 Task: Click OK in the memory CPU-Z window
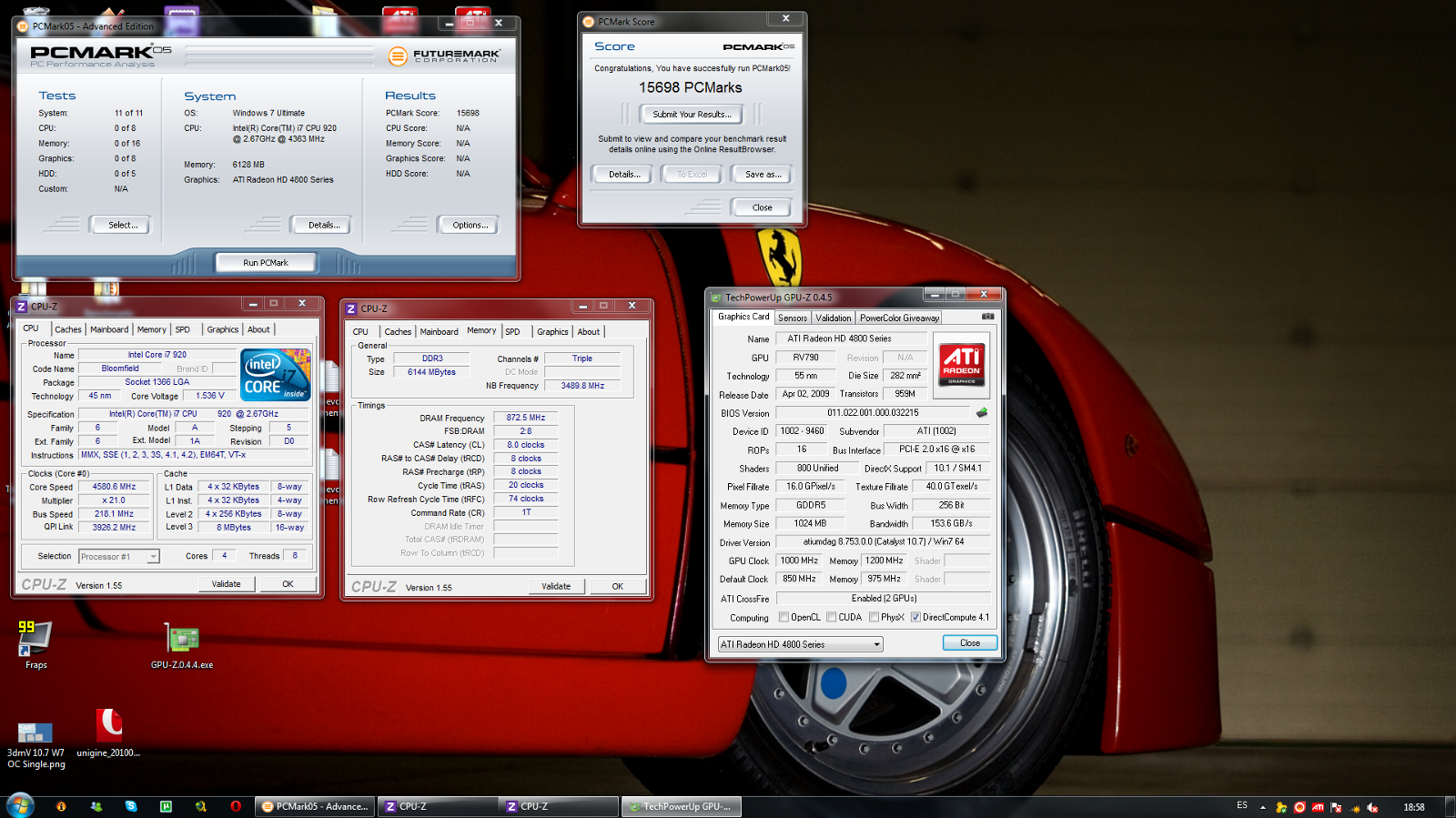617,586
